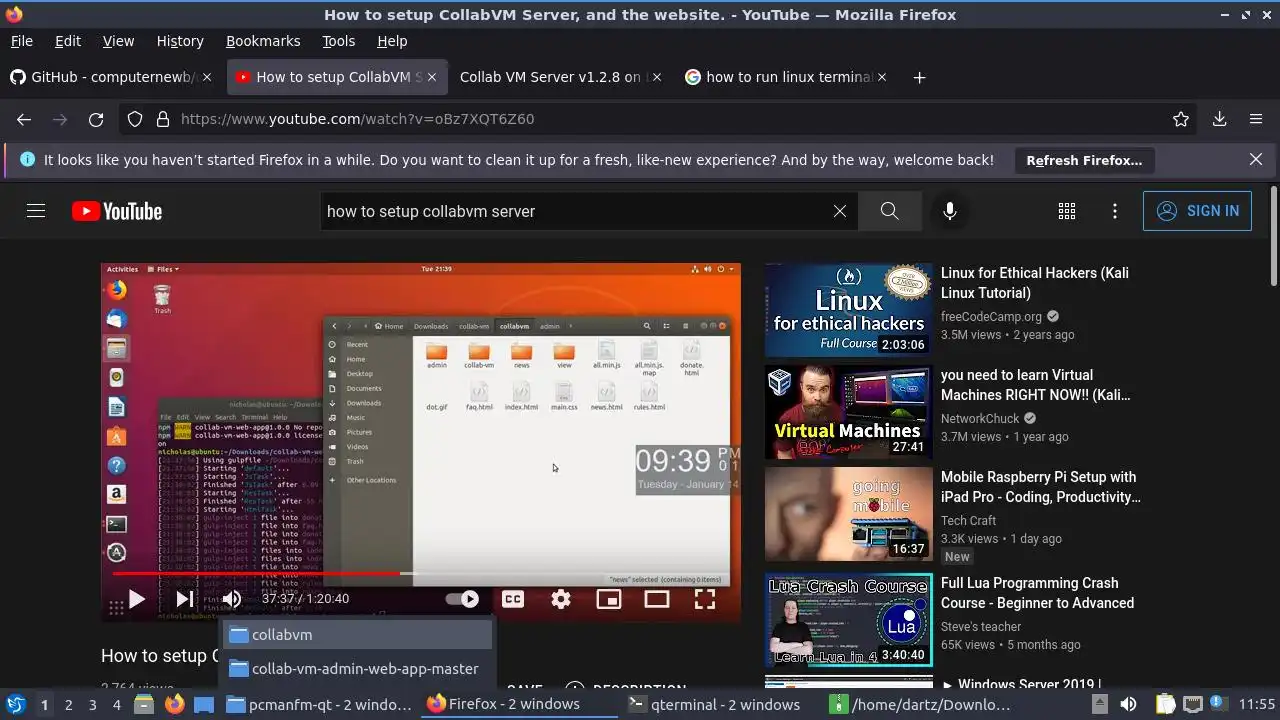Toggle closed captions on the video
1280x720 pixels.
coord(513,599)
